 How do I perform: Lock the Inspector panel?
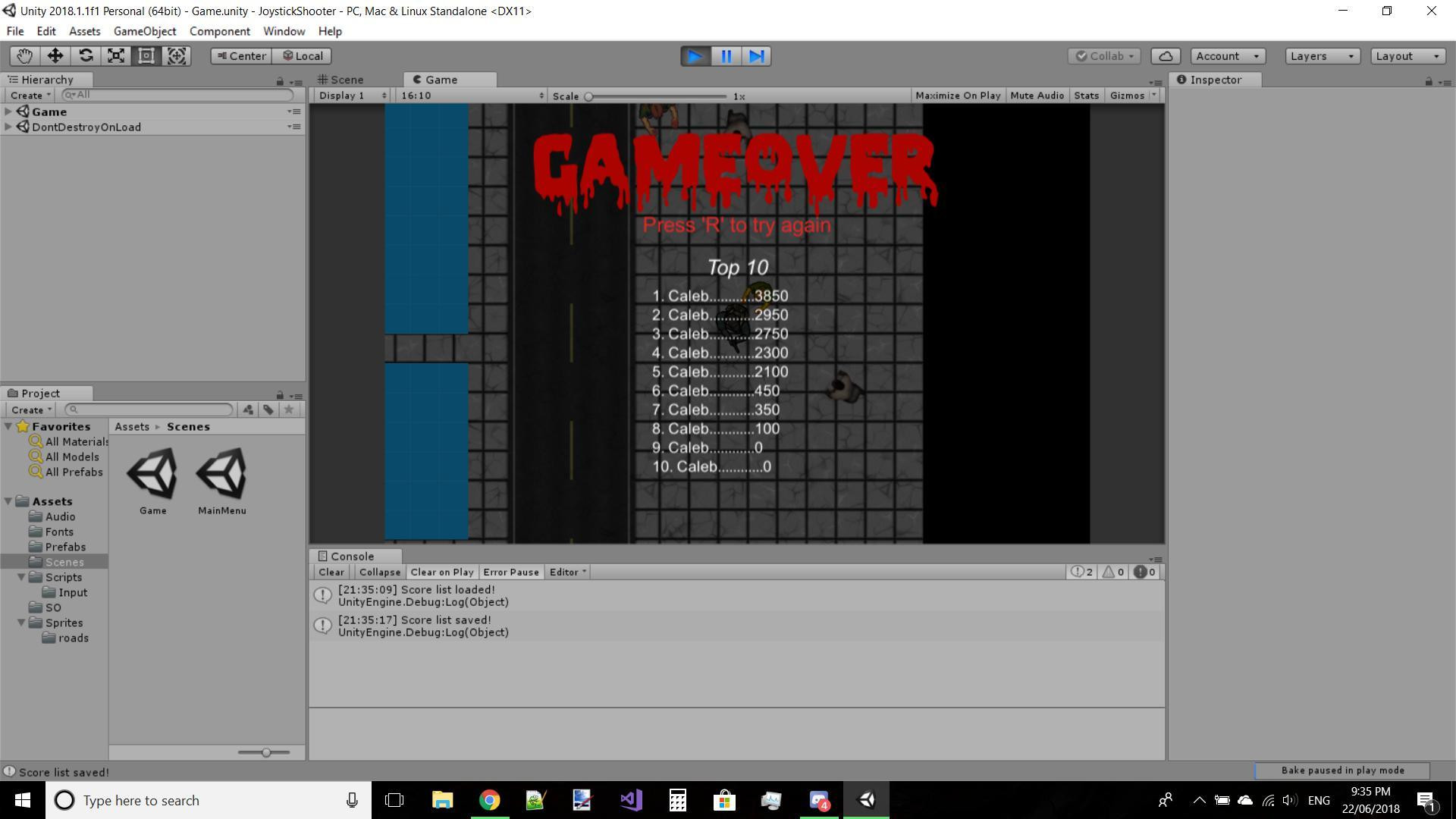pyautogui.click(x=1429, y=81)
